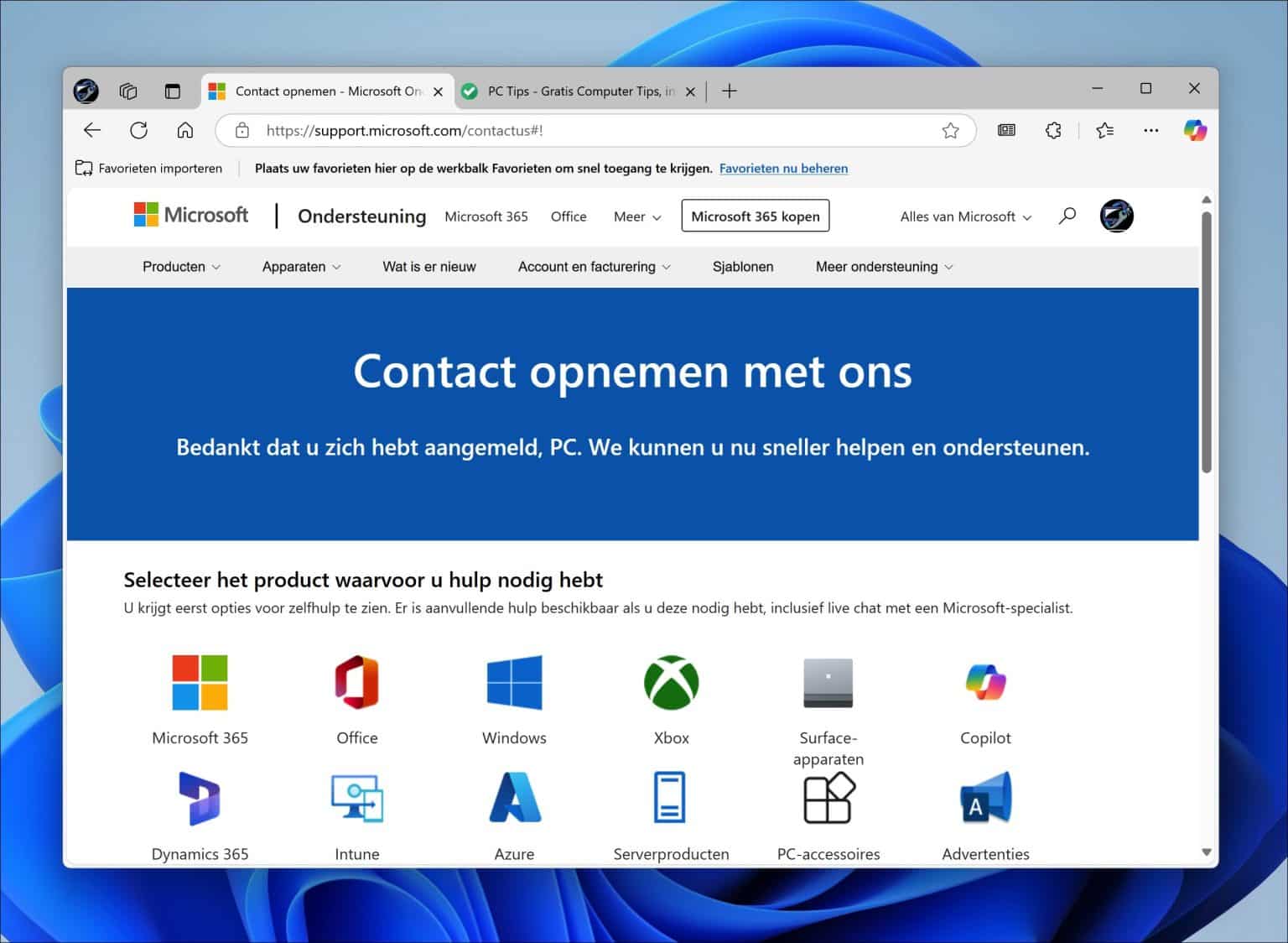The width and height of the screenshot is (1288, 943).
Task: Open the Copilot icon in Edge toolbar
Action: pos(1195,130)
